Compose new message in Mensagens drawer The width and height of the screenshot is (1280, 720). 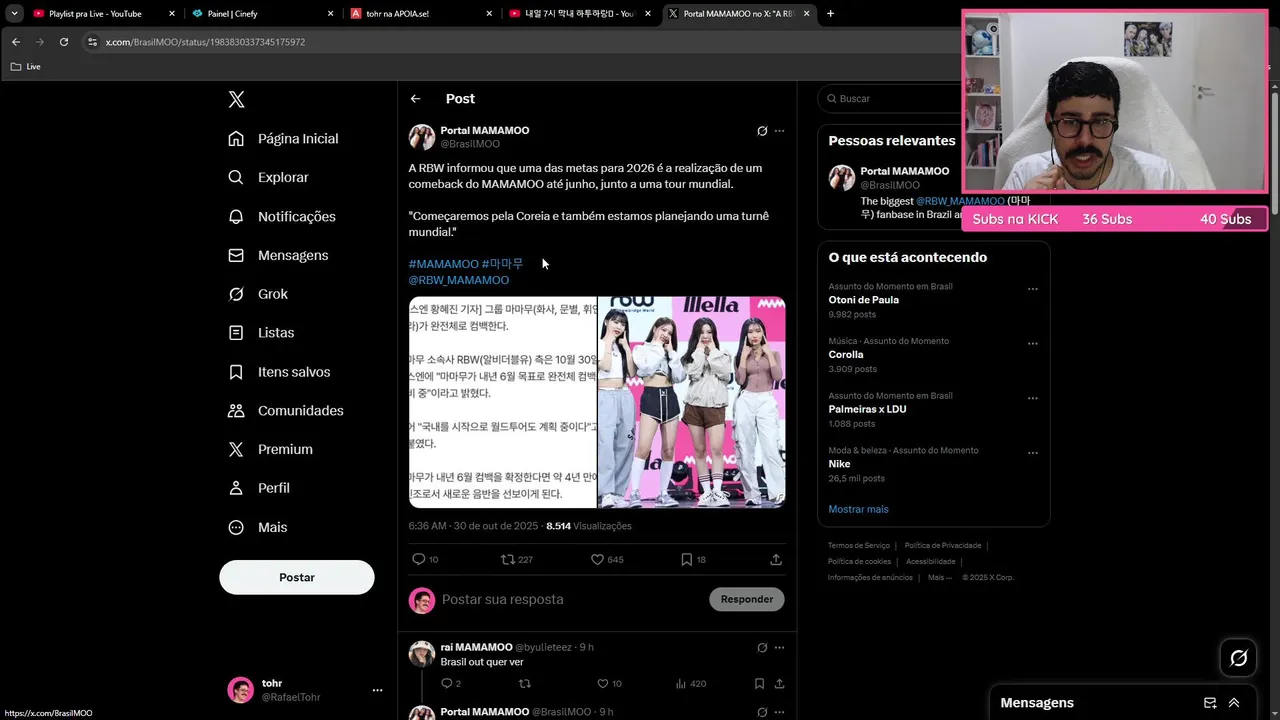pos(1210,703)
